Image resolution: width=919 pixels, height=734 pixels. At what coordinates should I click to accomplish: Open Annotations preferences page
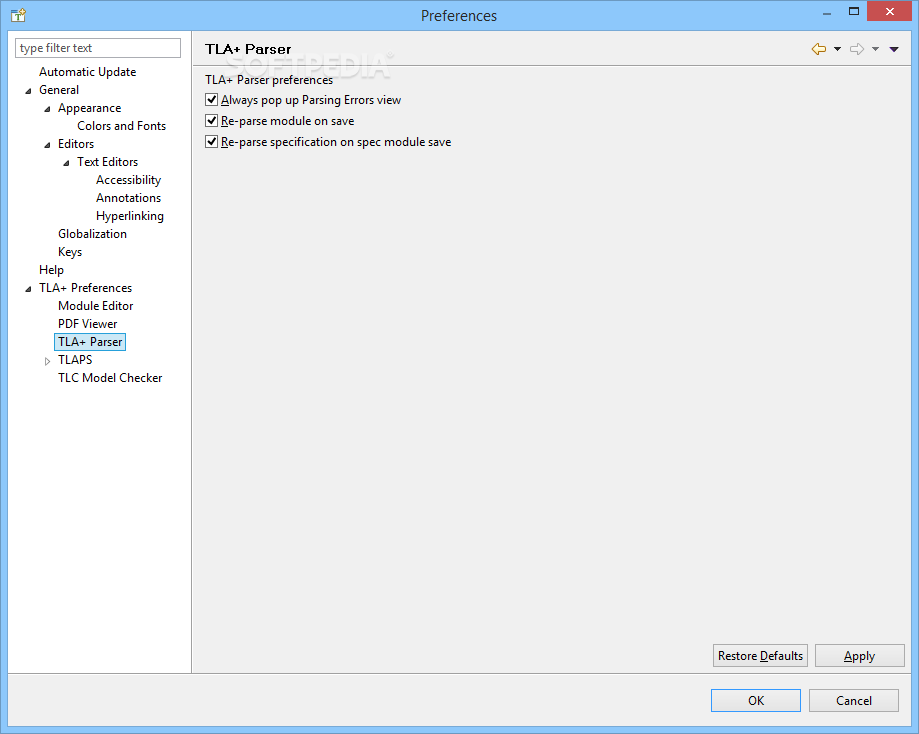pos(128,198)
